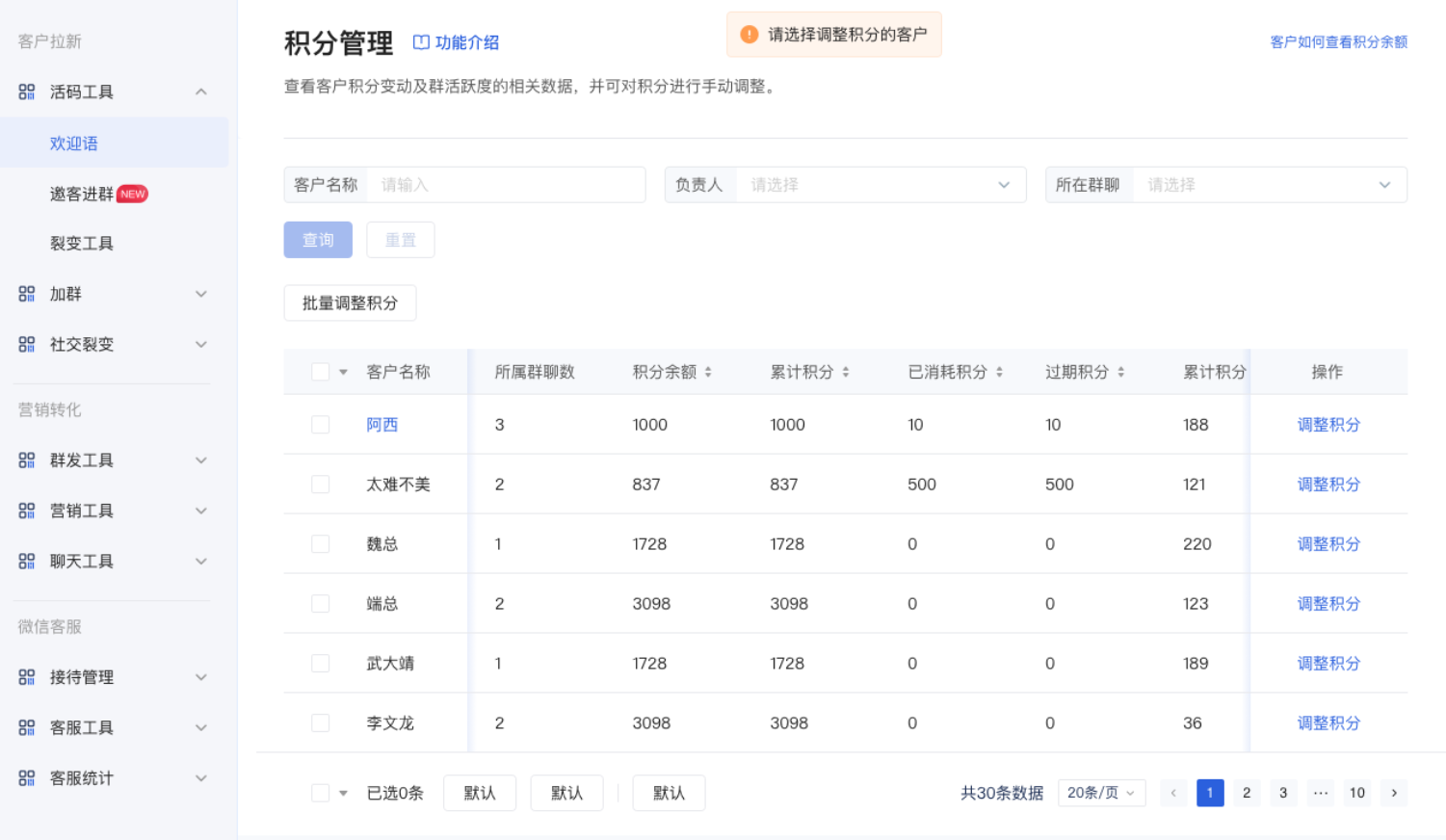
Task: Go to previous page arrow
Action: 1173,793
